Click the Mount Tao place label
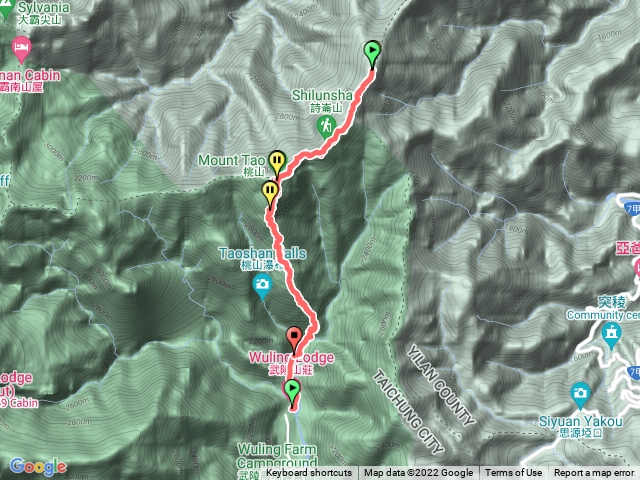 [231, 160]
